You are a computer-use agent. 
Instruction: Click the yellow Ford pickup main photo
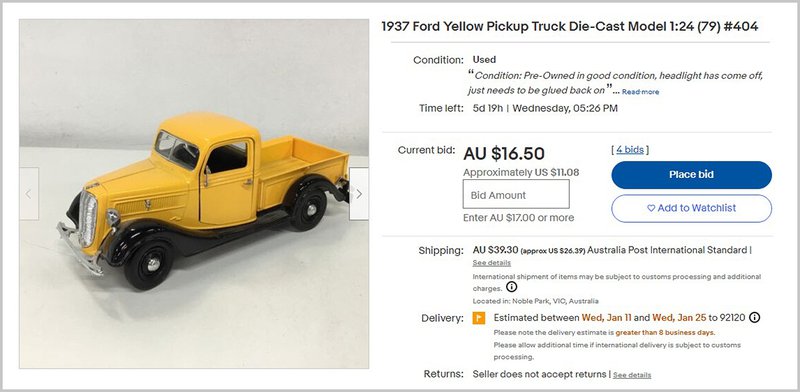(x=194, y=194)
